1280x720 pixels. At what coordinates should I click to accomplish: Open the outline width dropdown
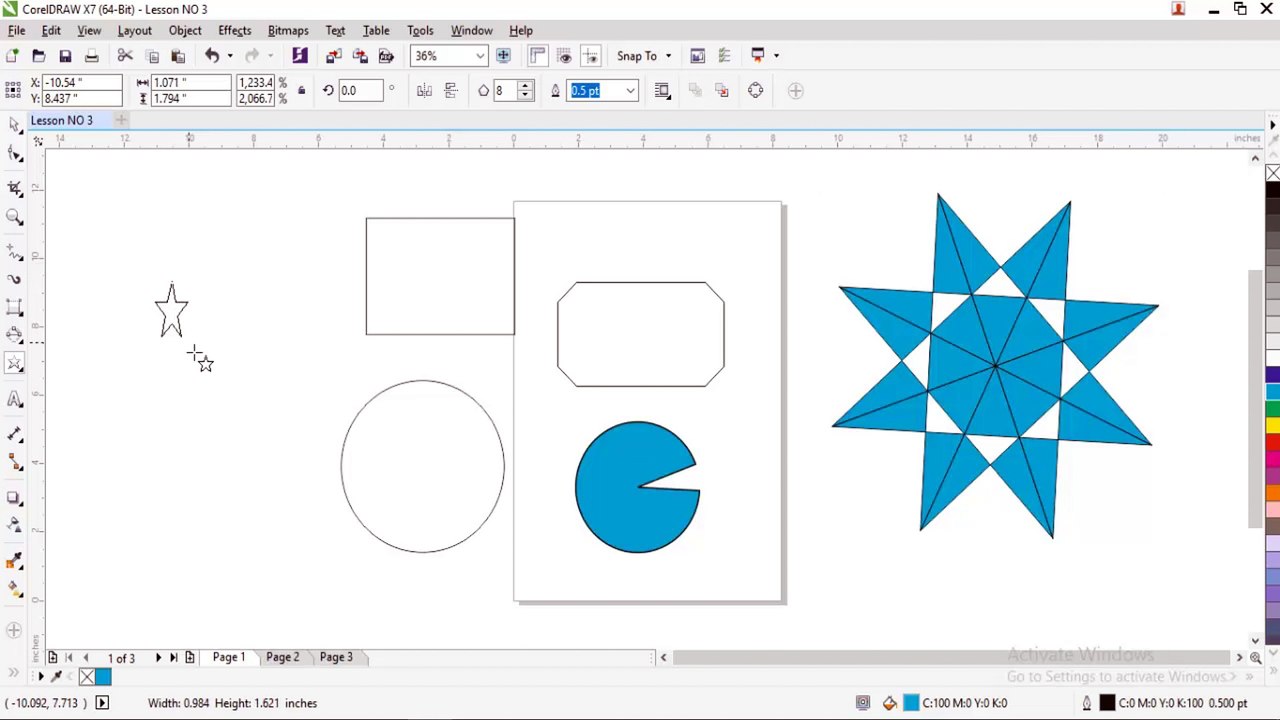tap(630, 91)
